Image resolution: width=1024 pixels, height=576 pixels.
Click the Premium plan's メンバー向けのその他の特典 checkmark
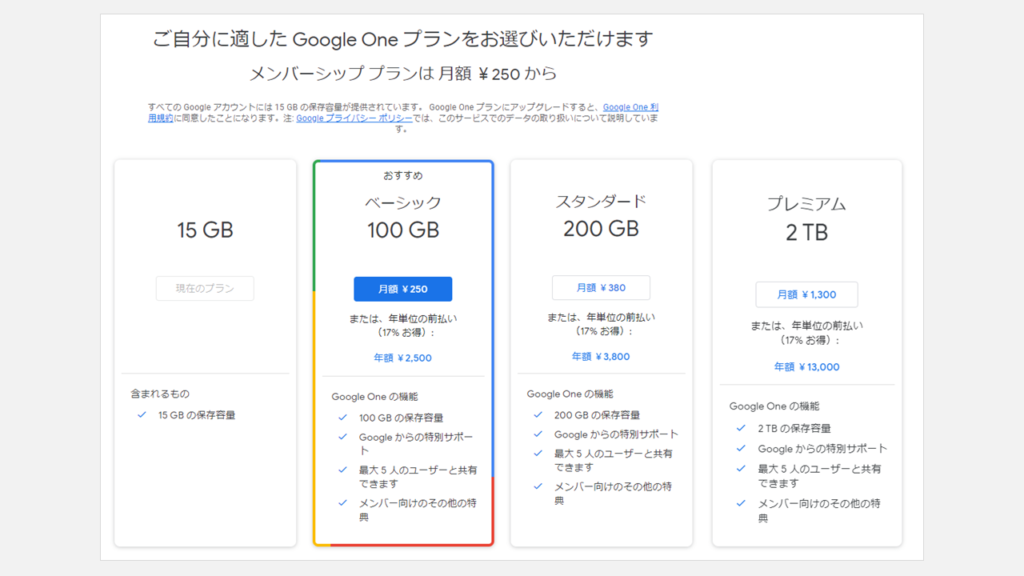coord(741,503)
